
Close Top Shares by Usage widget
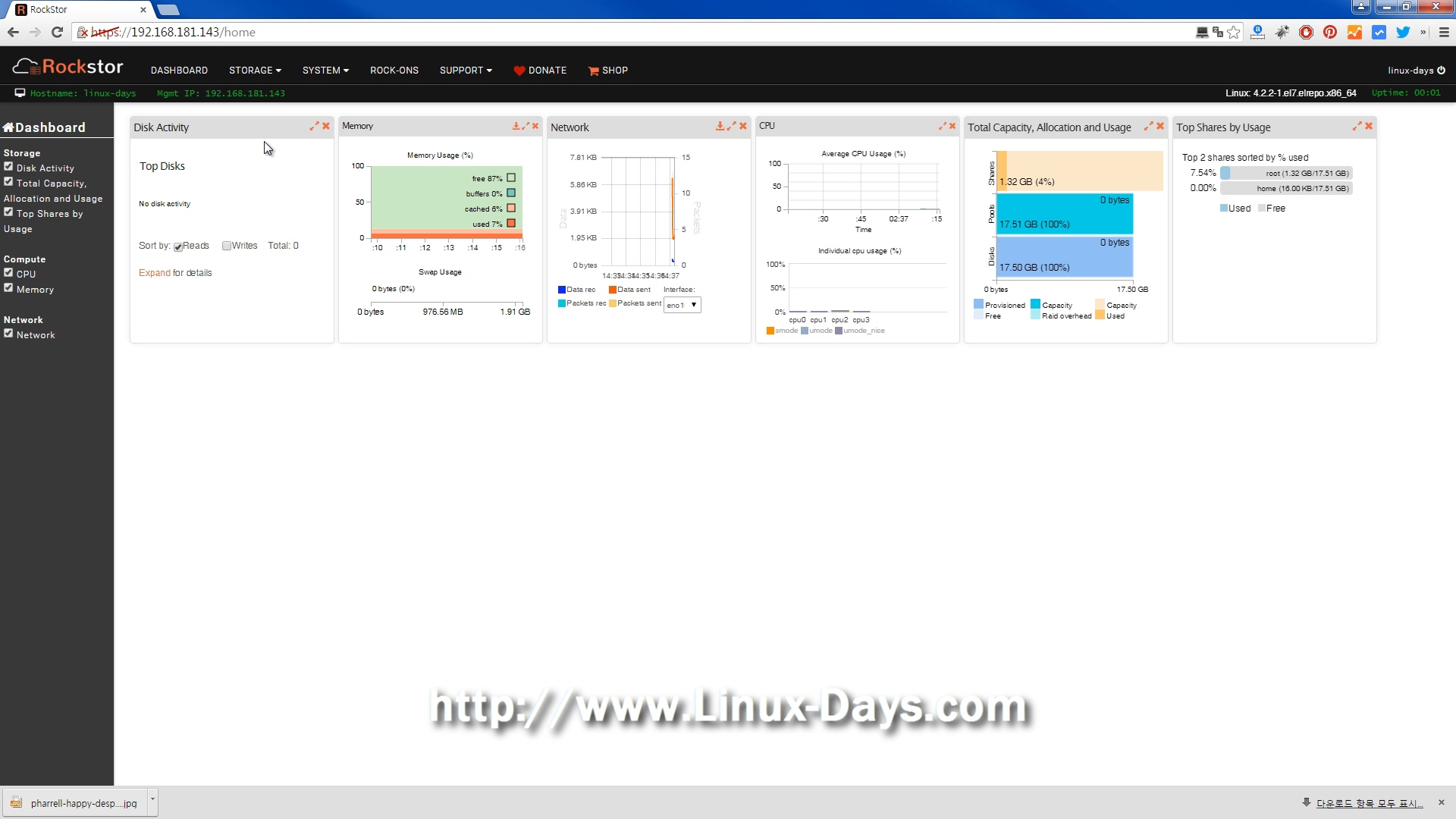(1369, 127)
